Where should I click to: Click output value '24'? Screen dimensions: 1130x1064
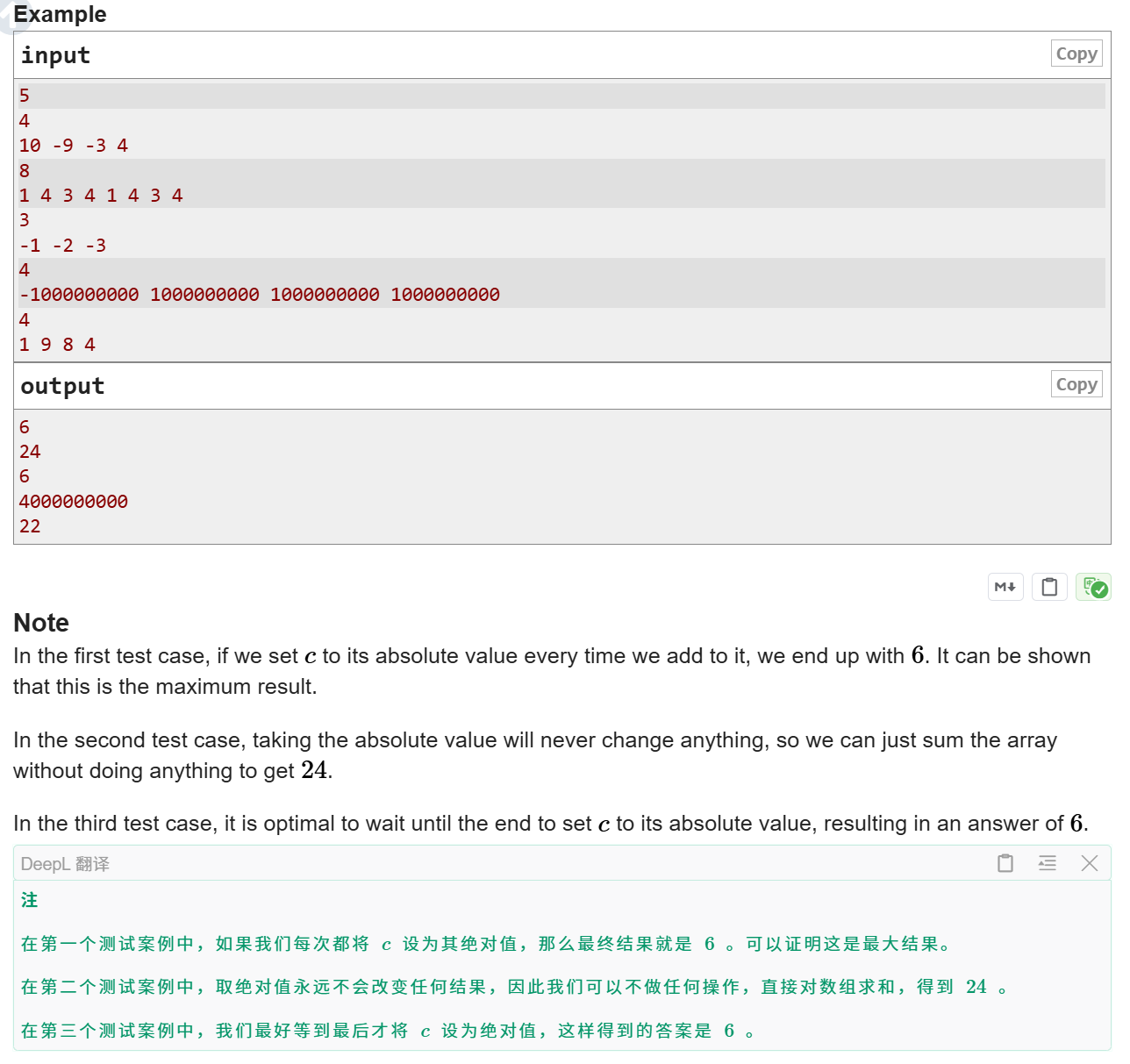click(30, 452)
